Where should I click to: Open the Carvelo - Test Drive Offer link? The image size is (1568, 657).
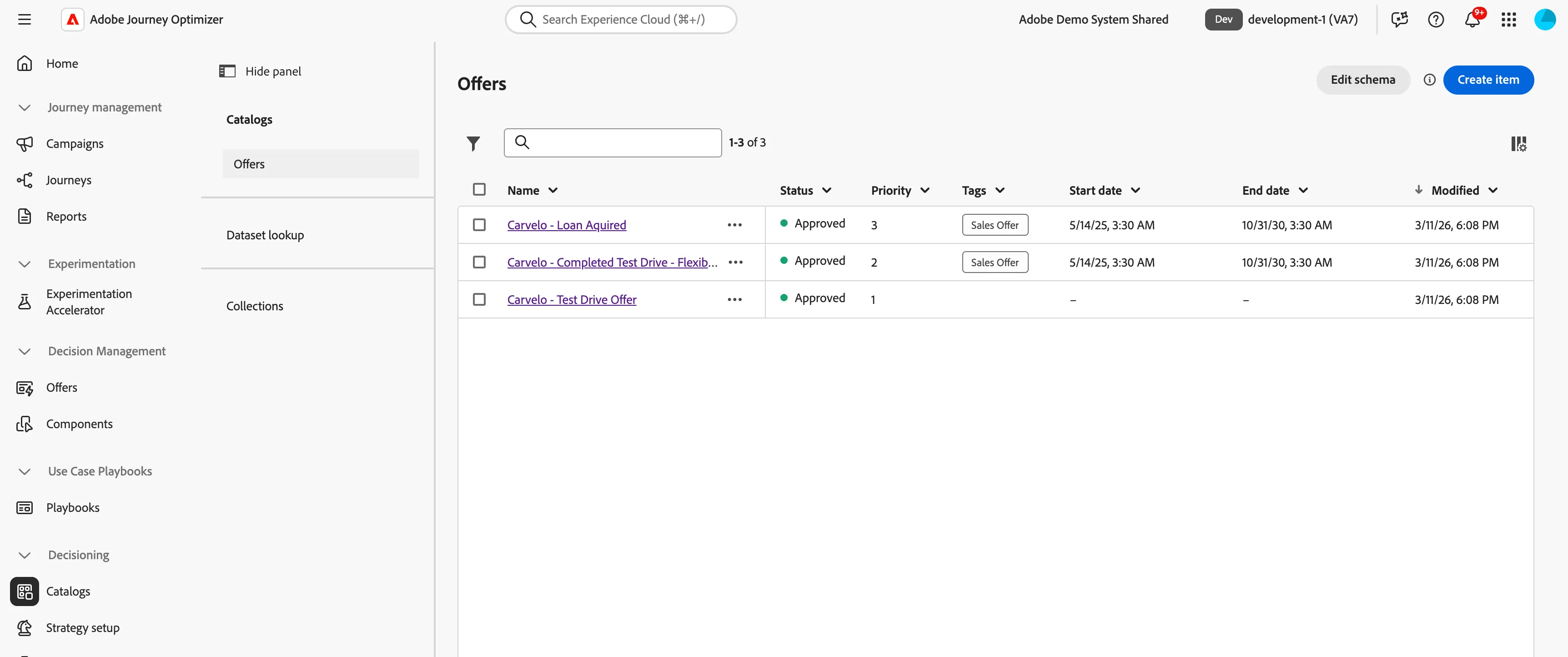pos(572,299)
